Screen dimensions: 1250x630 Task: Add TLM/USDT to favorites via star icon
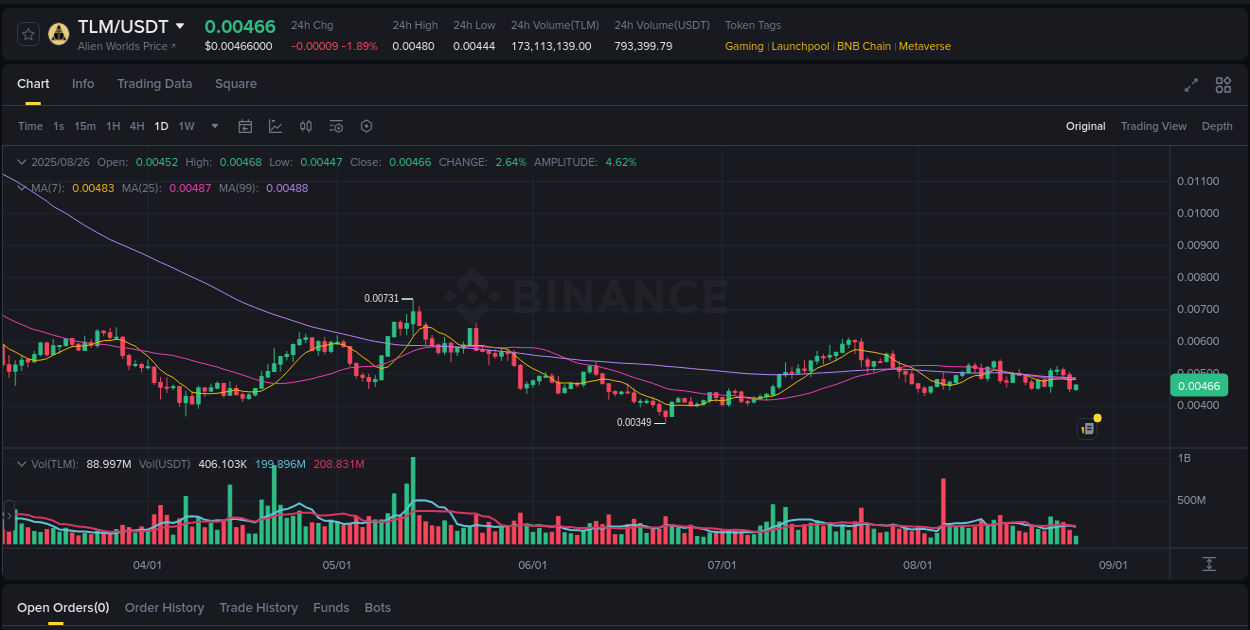coord(27,33)
